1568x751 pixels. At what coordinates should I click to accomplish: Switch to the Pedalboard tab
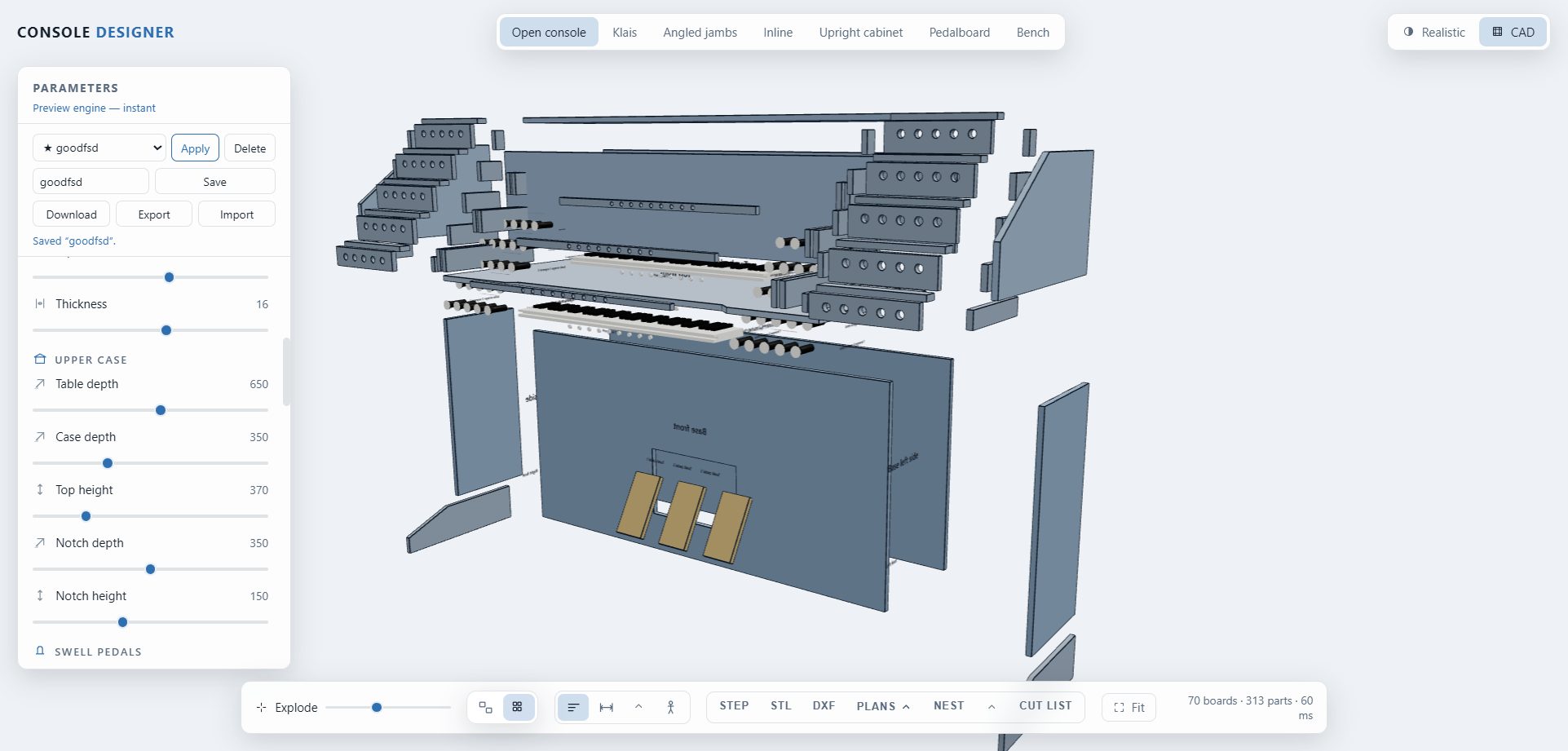coord(960,33)
